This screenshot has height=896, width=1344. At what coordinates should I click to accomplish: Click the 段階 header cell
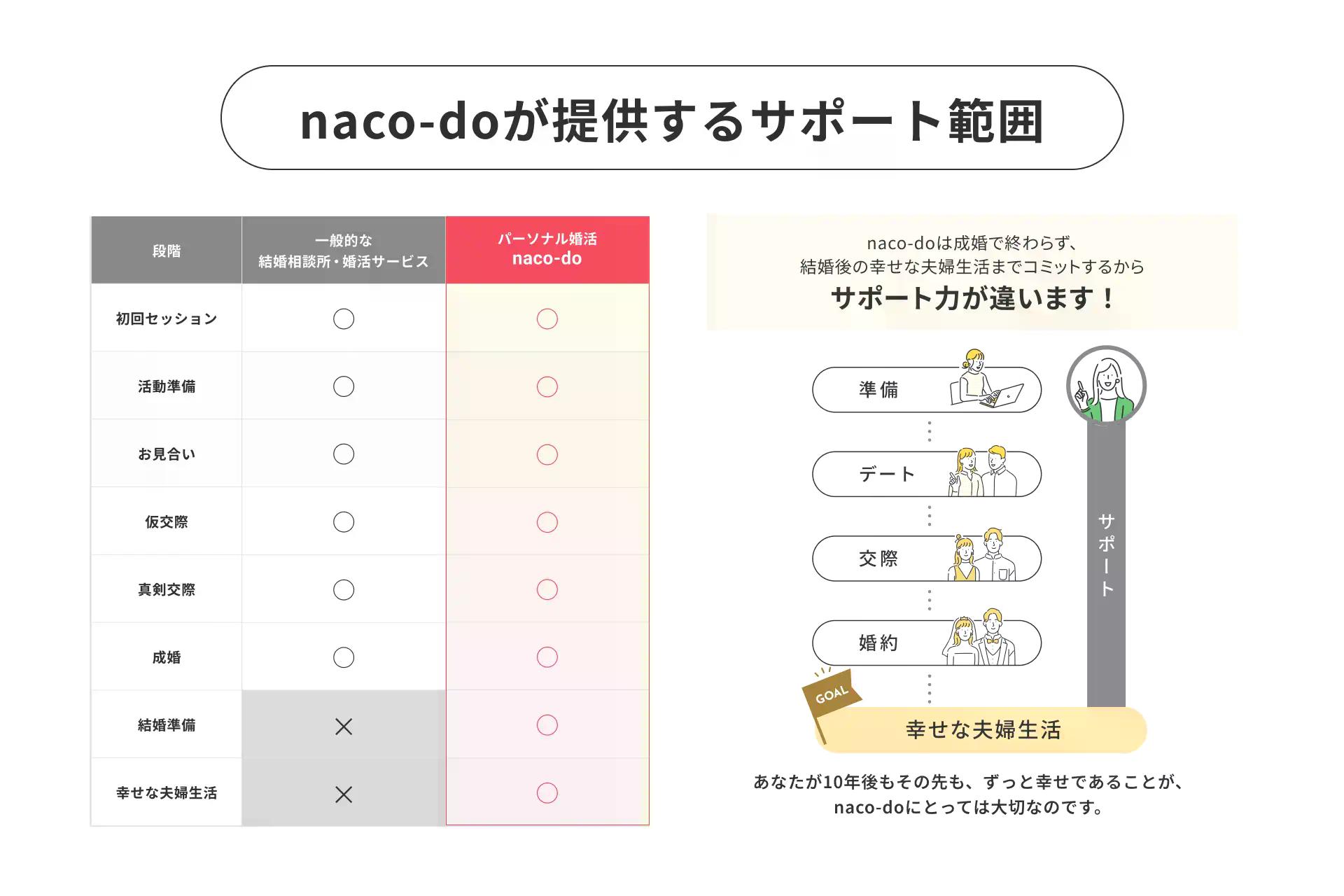tap(167, 251)
